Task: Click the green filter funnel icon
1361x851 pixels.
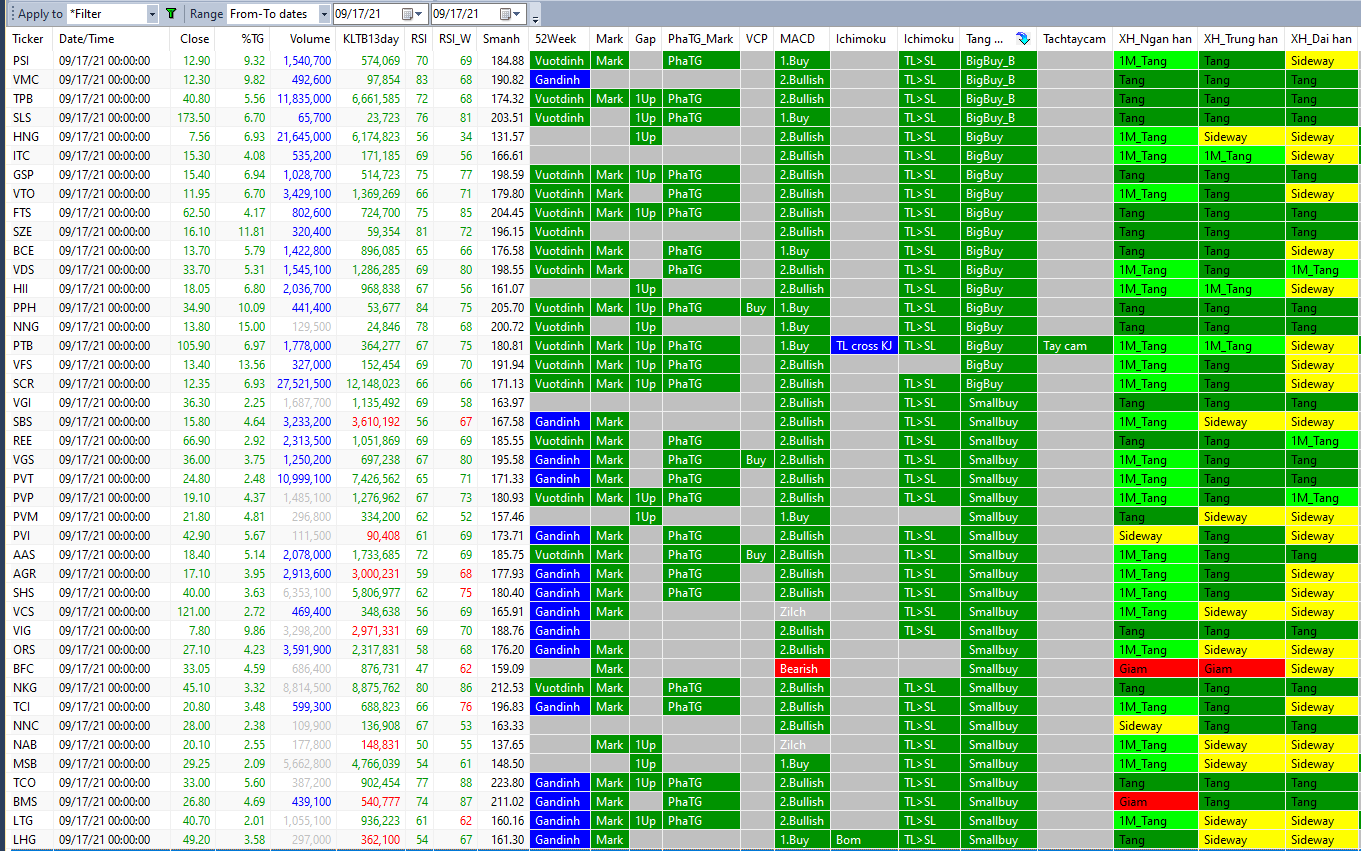Action: (170, 14)
